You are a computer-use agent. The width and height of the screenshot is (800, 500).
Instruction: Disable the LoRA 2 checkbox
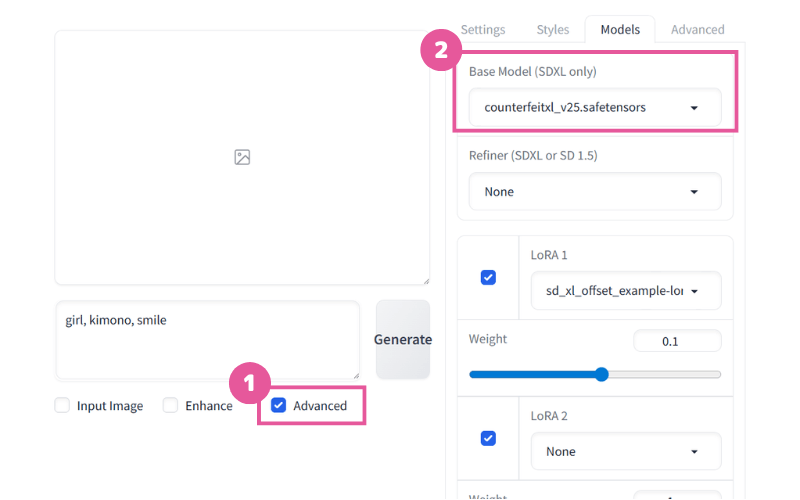488,438
